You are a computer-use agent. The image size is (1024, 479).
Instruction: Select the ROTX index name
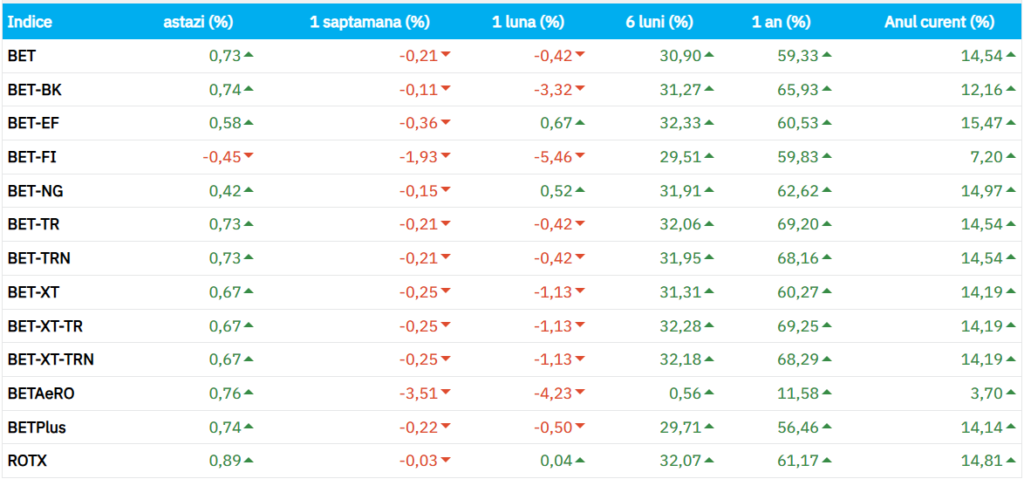(x=27, y=461)
